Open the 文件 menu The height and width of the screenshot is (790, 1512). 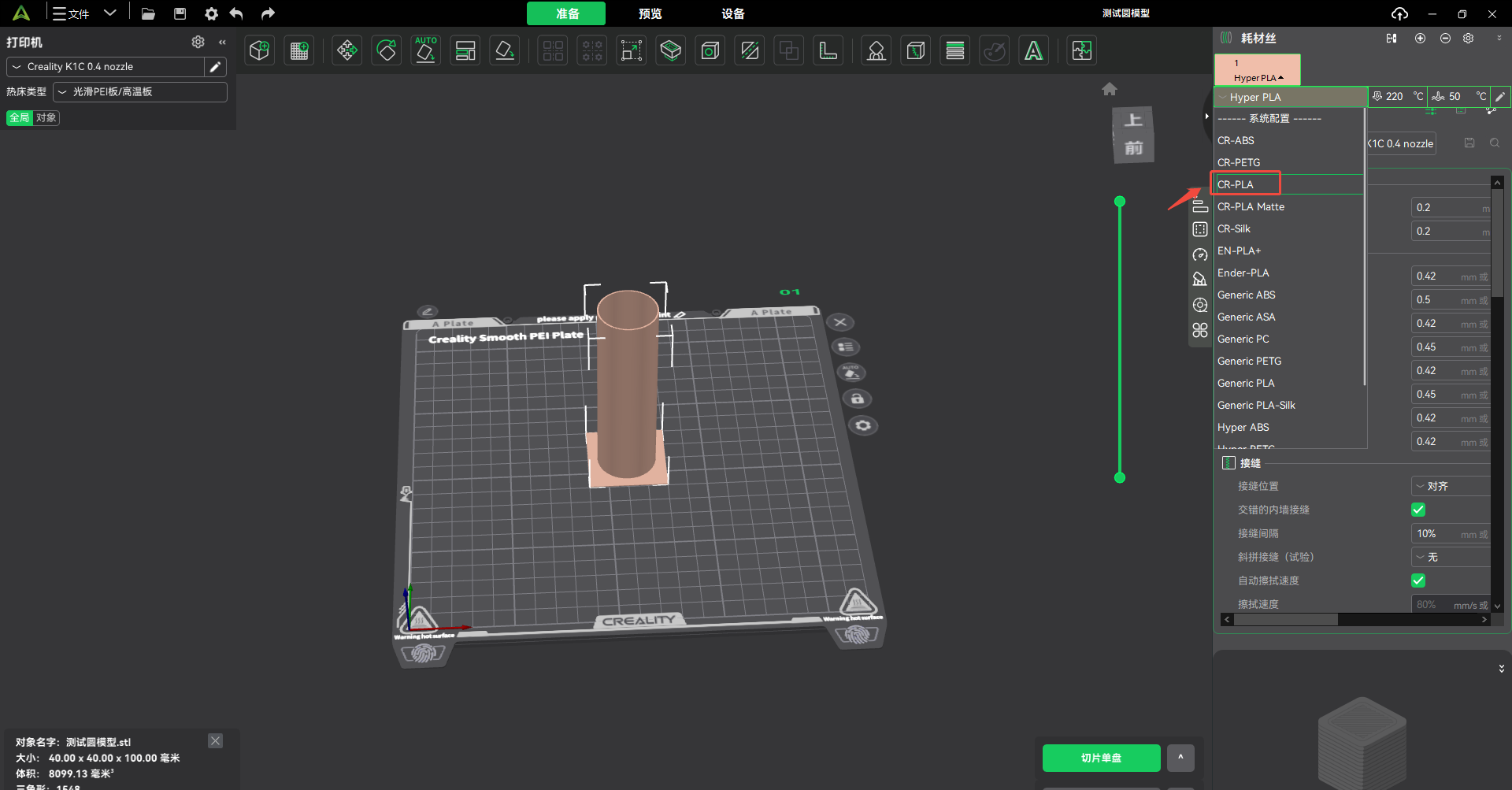coord(71,13)
